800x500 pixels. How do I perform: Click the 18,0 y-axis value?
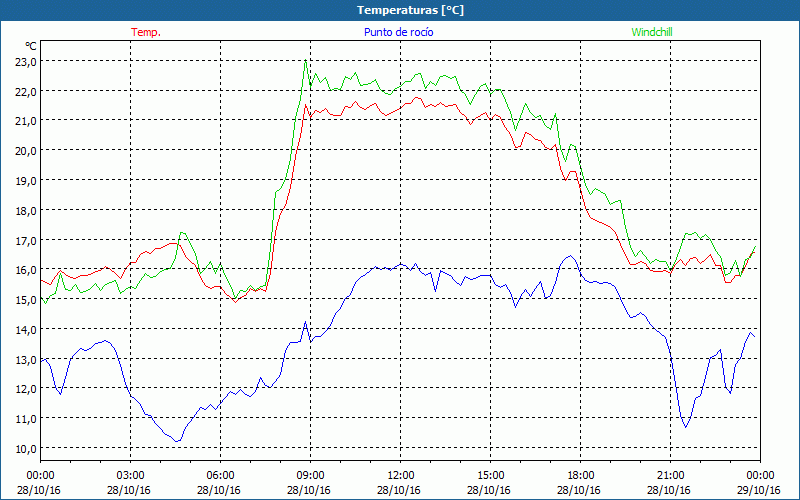click(x=25, y=210)
